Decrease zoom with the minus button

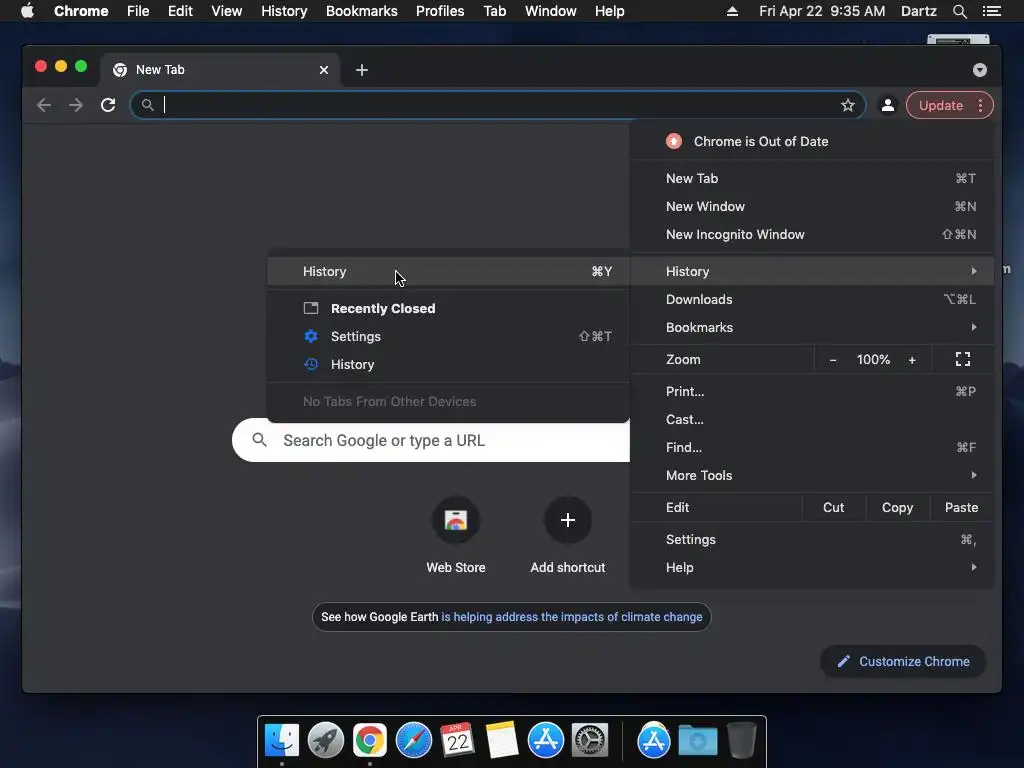[833, 360]
